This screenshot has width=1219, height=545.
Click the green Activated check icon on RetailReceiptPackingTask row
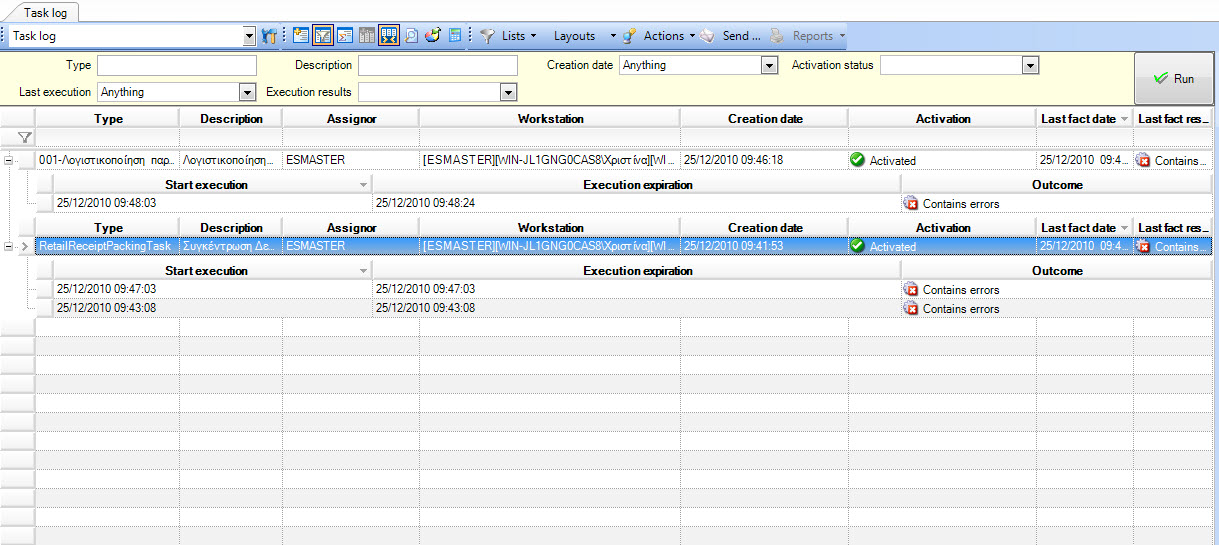pos(857,246)
